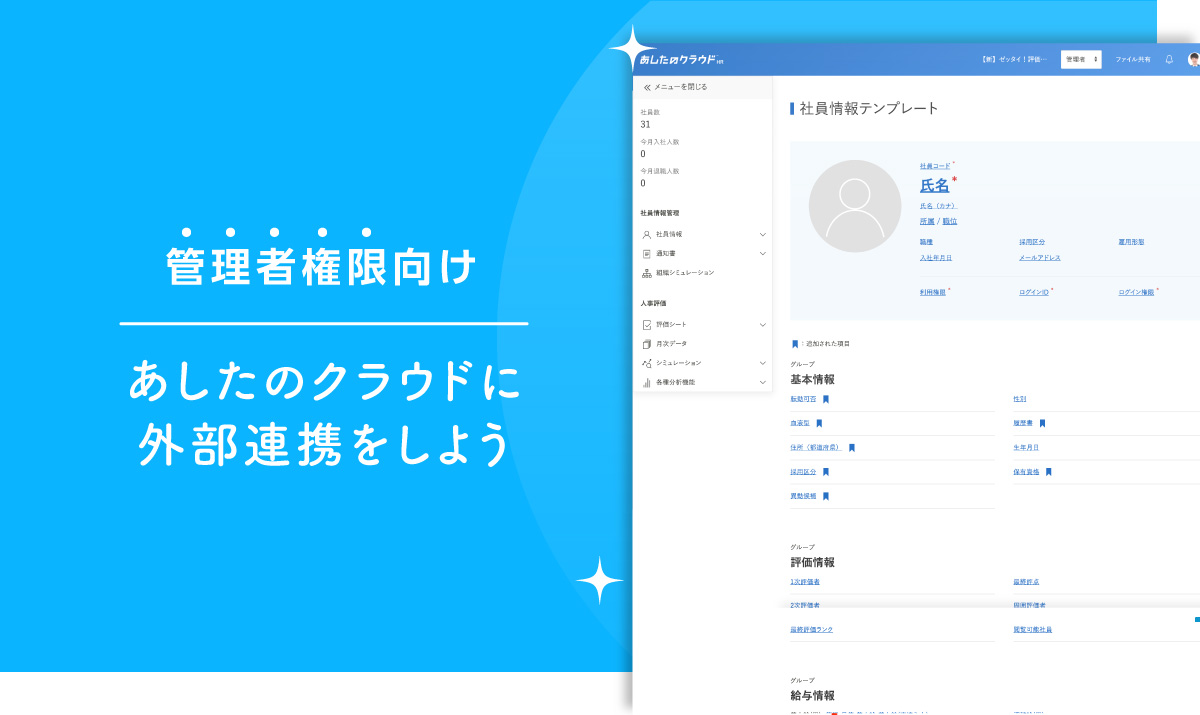Click メニューを閉じる to collapse sidebar
Image resolution: width=1200 pixels, height=715 pixels.
(x=680, y=87)
